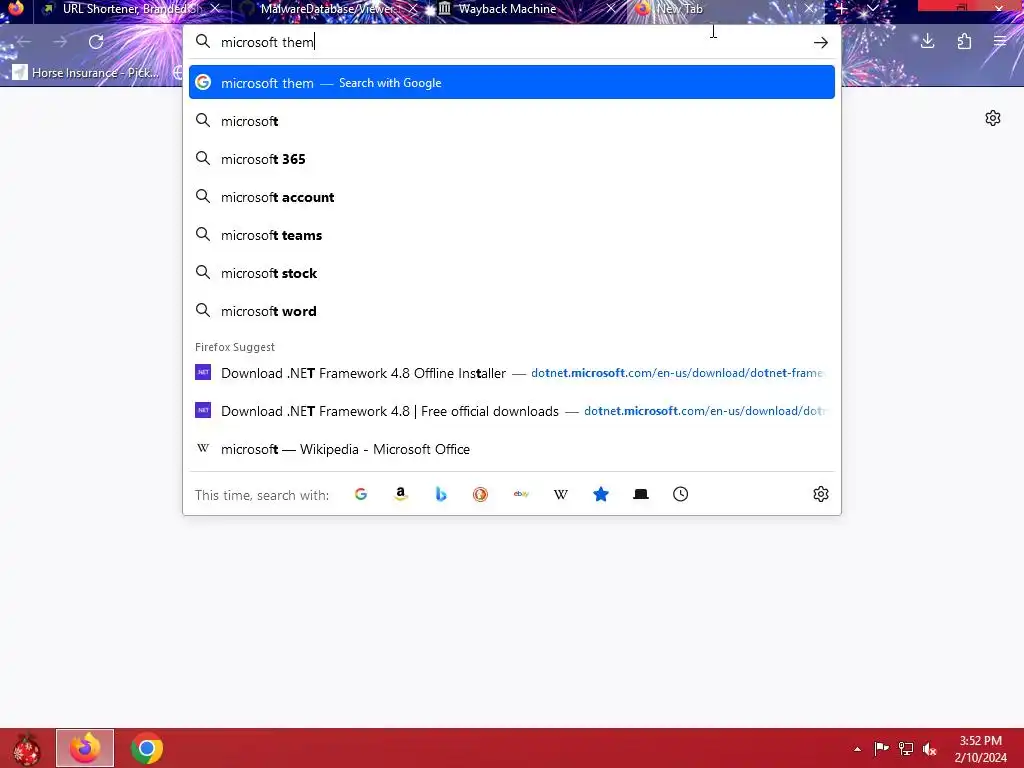The height and width of the screenshot is (768, 1024).
Task: Reload the current page
Action: click(x=96, y=42)
